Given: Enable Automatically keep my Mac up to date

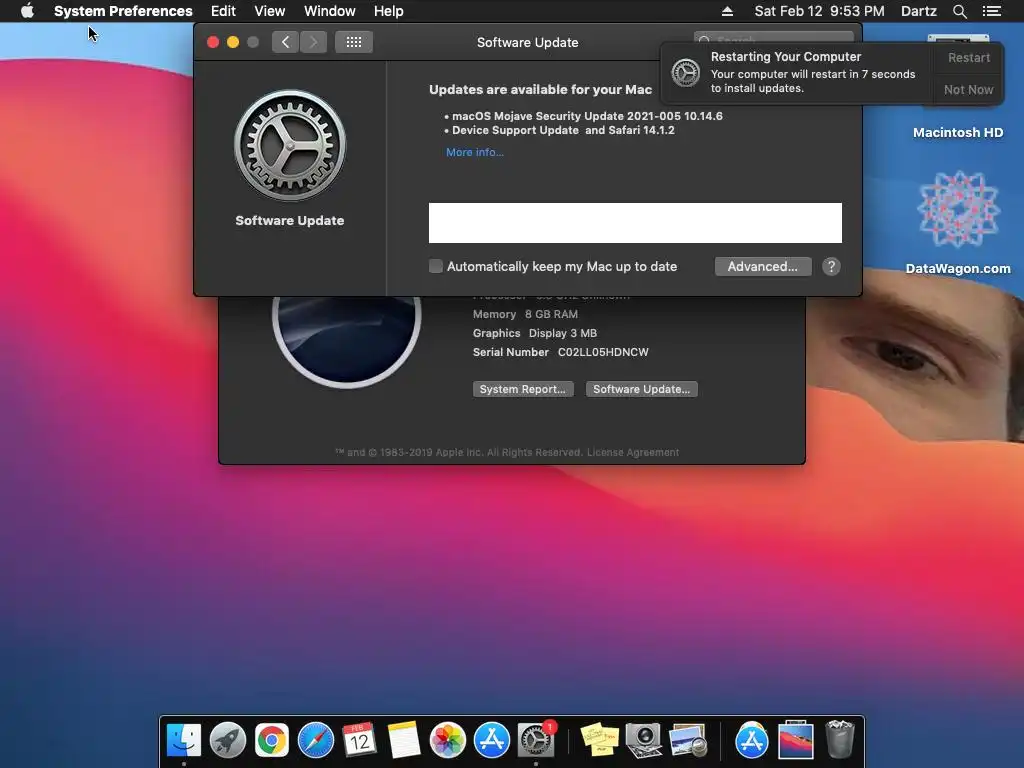Looking at the screenshot, I should pos(436,266).
